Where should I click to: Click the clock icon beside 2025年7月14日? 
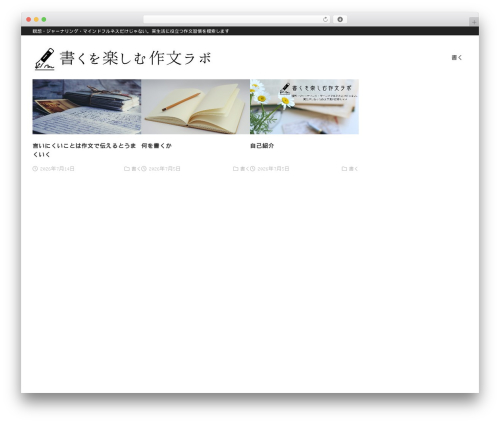click(35, 169)
